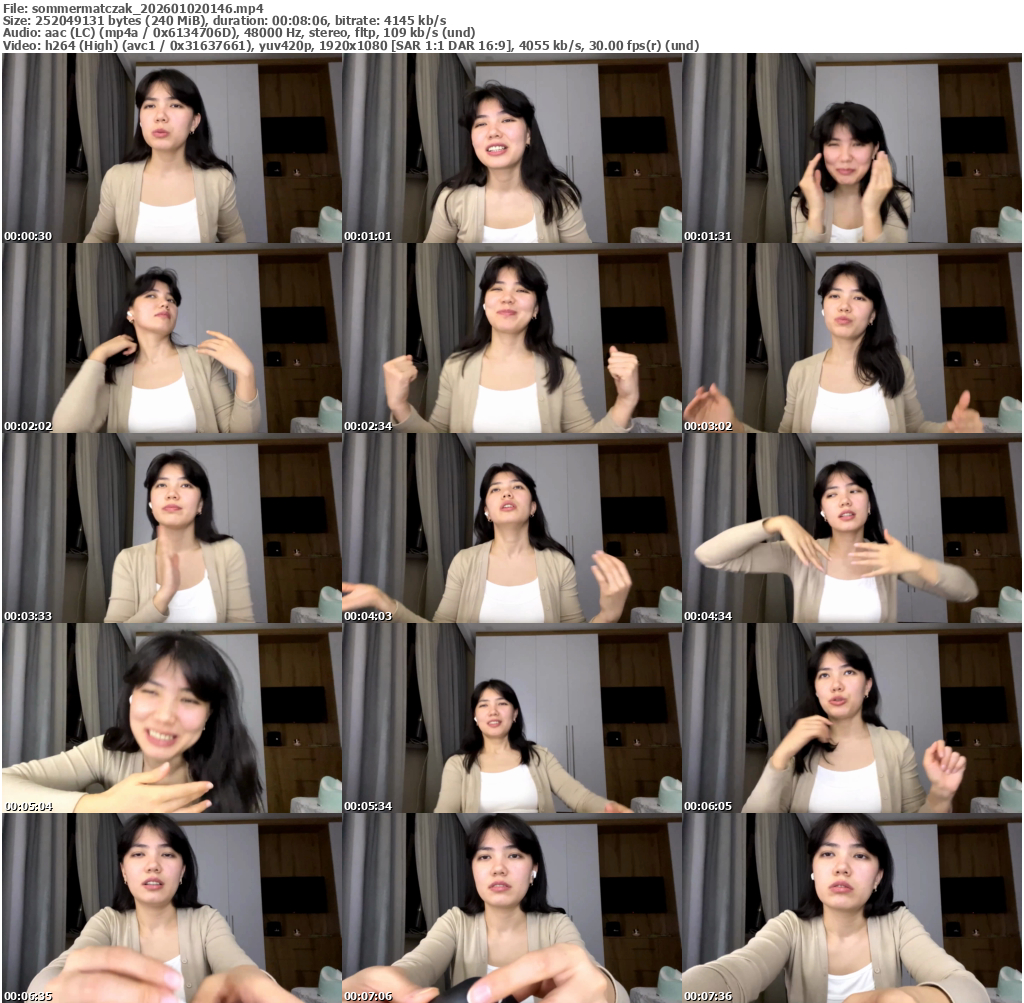The image size is (1024, 1003).
Task: Select the thumbnail frame stamped 00:01:01
Action: point(512,148)
